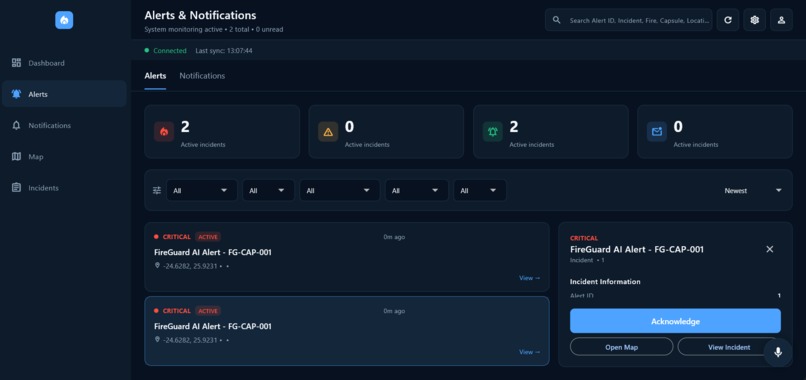Viewport: 806px width, 380px height.
Task: Click the red fire stat icon
Action: click(164, 132)
